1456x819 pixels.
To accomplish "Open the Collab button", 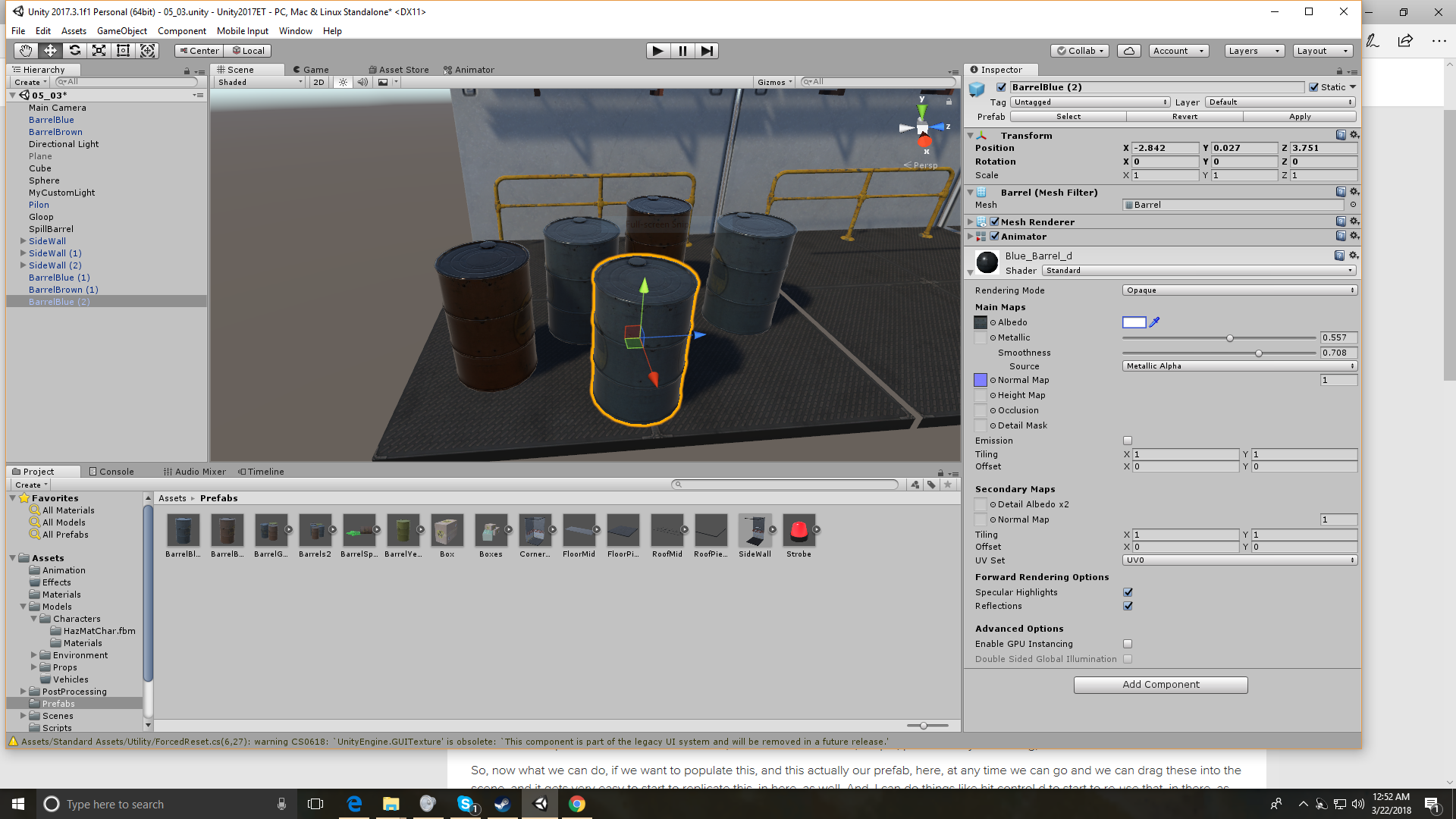I will (1080, 51).
